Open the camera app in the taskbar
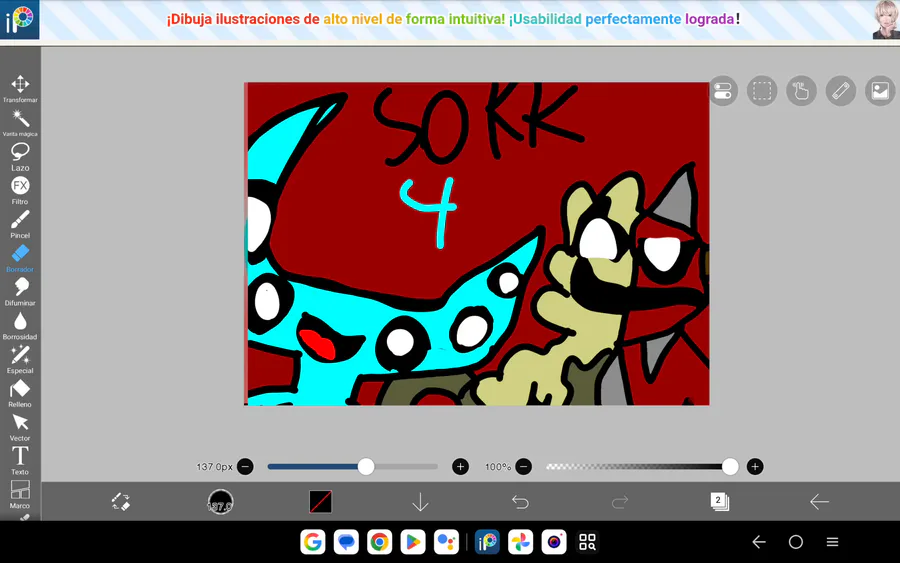 point(554,542)
